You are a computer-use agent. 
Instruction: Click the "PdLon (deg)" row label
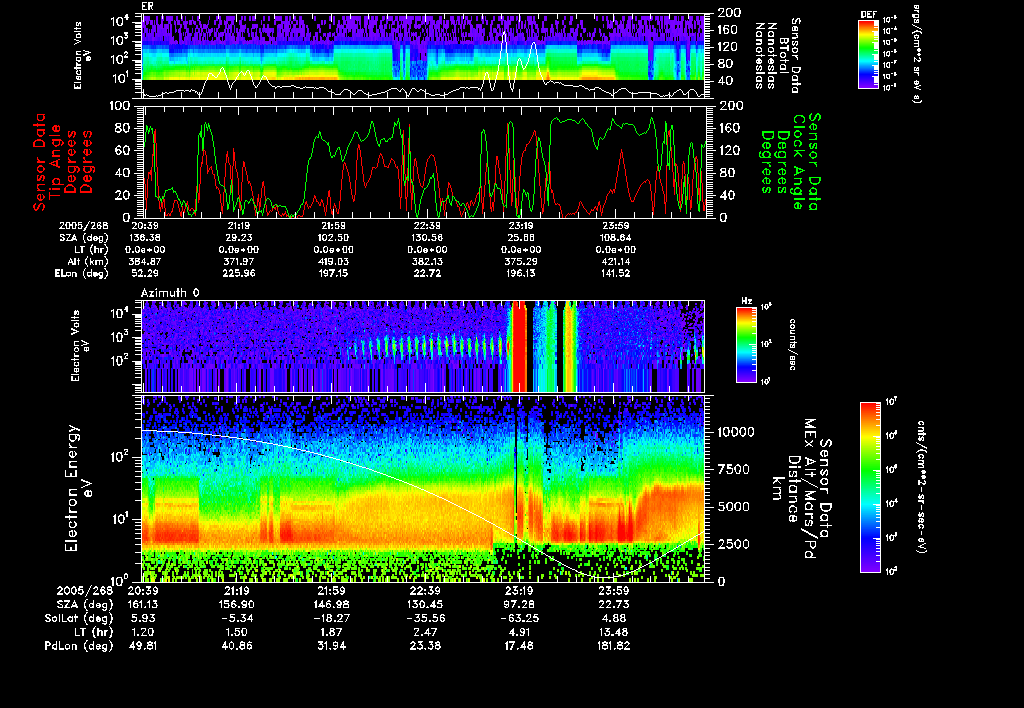tap(78, 646)
